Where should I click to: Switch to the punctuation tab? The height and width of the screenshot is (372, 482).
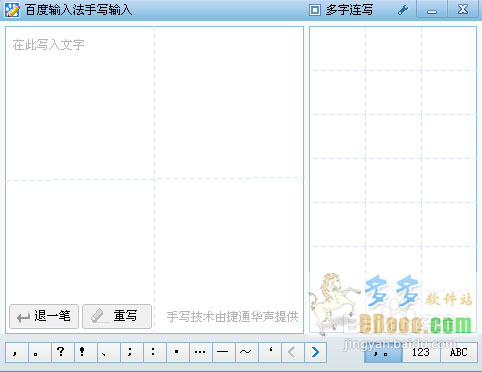tap(383, 352)
